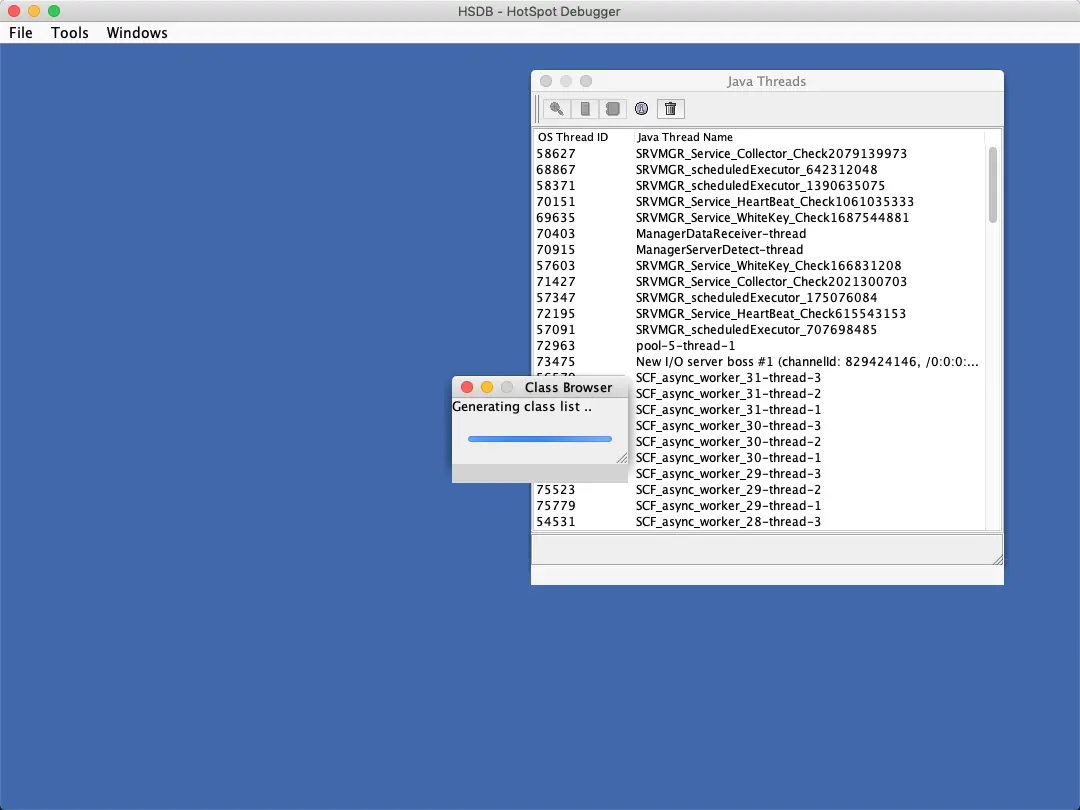Click the Show Thread Information icon
1080x810 pixels.
point(641,109)
